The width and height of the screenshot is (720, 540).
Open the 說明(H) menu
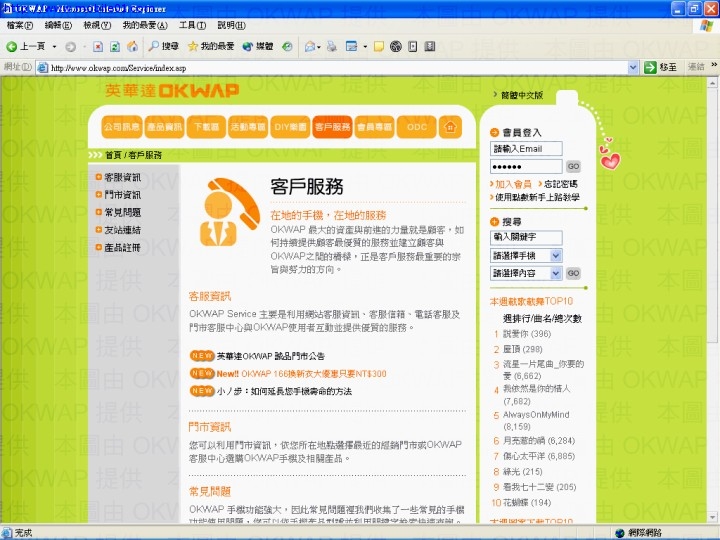[x=231, y=25]
